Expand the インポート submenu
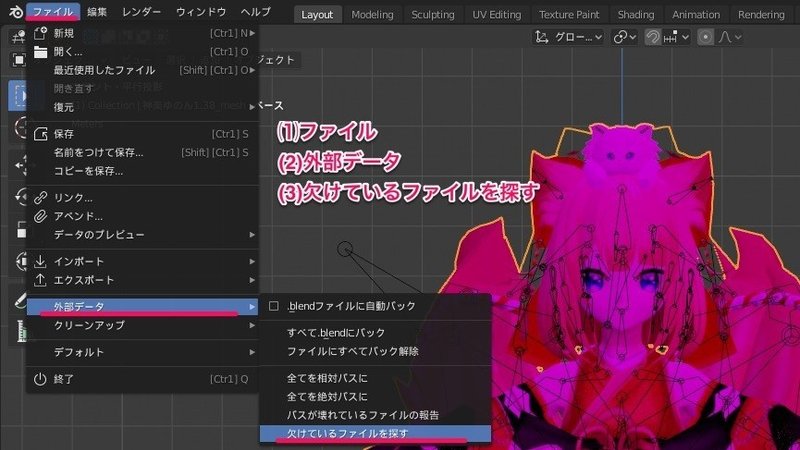The image size is (800, 450). pos(142,261)
